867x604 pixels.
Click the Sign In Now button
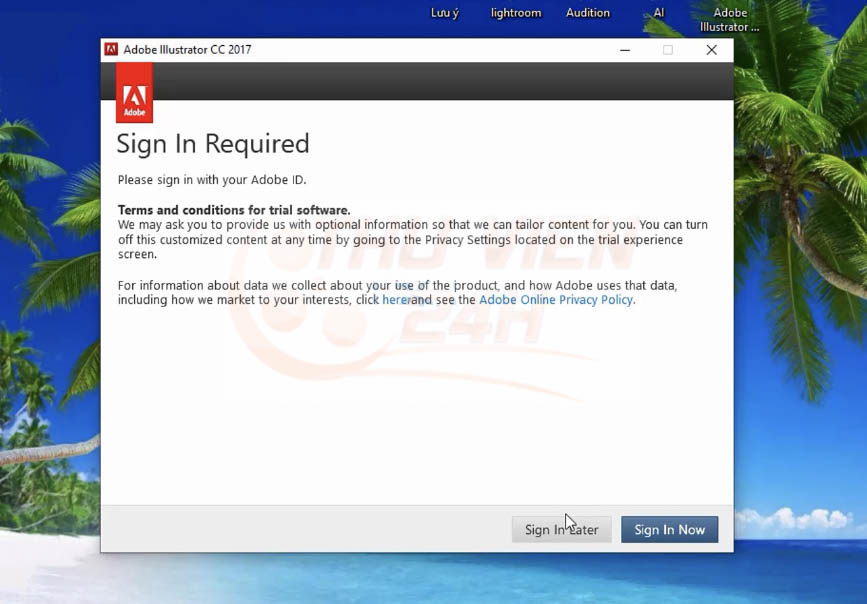[670, 529]
